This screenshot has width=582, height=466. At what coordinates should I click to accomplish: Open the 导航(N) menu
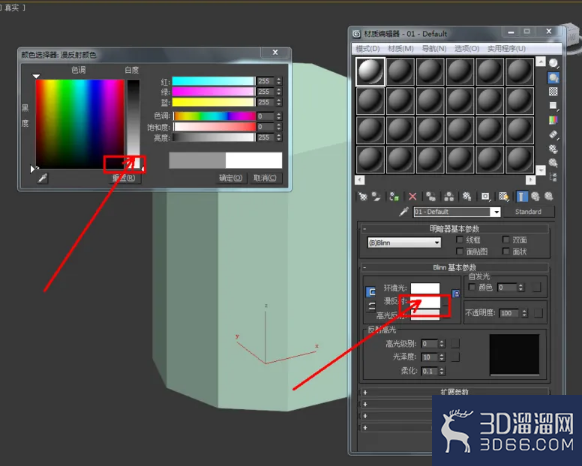coord(434,49)
